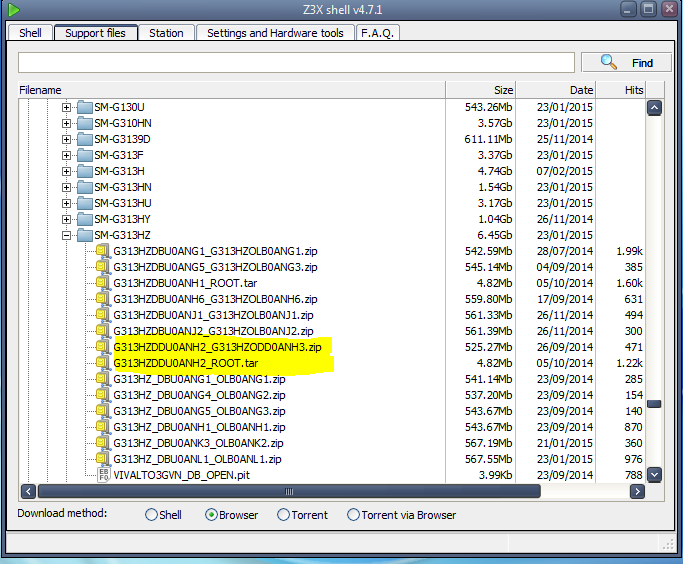683x564 pixels.
Task: Click the 1.99k hits value
Action: click(629, 251)
